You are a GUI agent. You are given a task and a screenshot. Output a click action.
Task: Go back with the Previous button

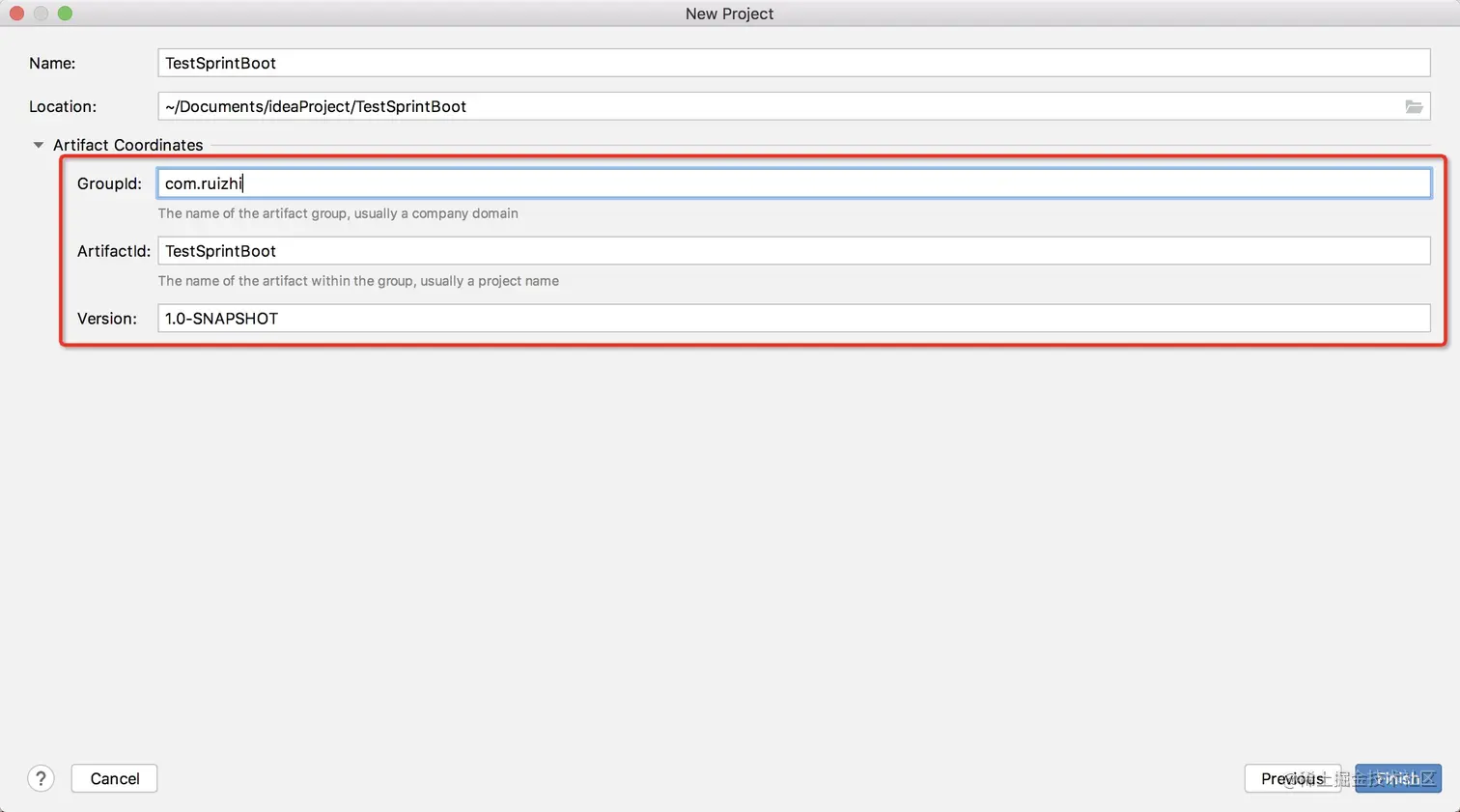point(1292,779)
